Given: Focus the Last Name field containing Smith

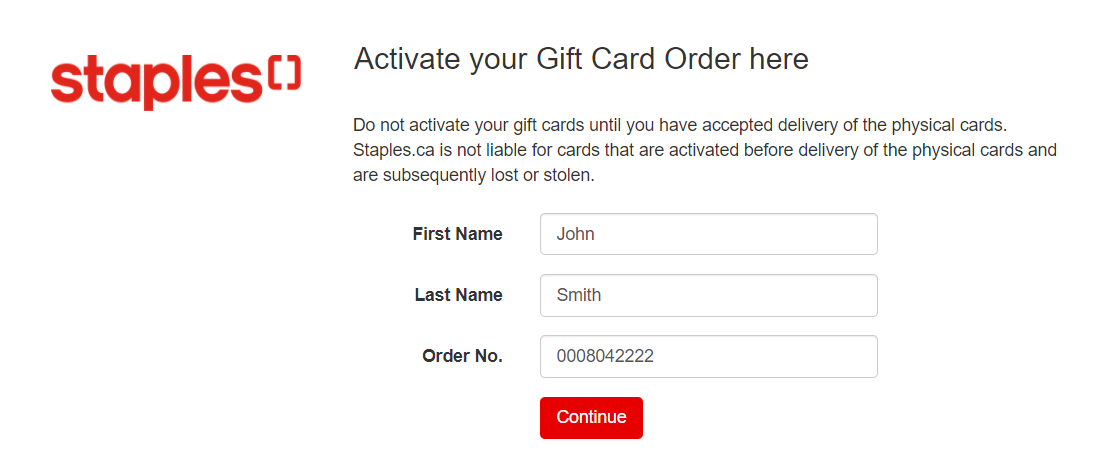Looking at the screenshot, I should [x=708, y=295].
